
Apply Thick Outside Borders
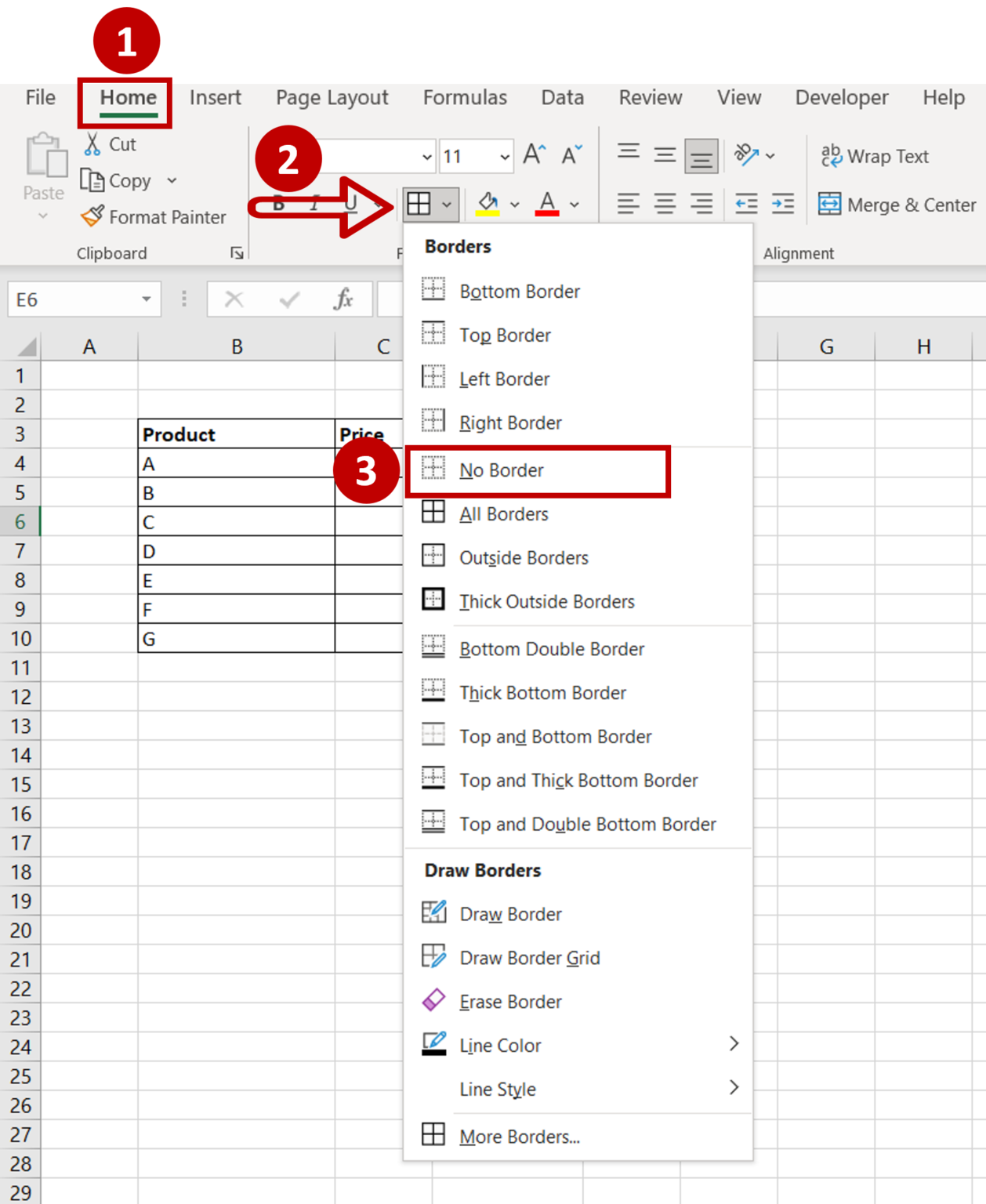click(x=547, y=601)
